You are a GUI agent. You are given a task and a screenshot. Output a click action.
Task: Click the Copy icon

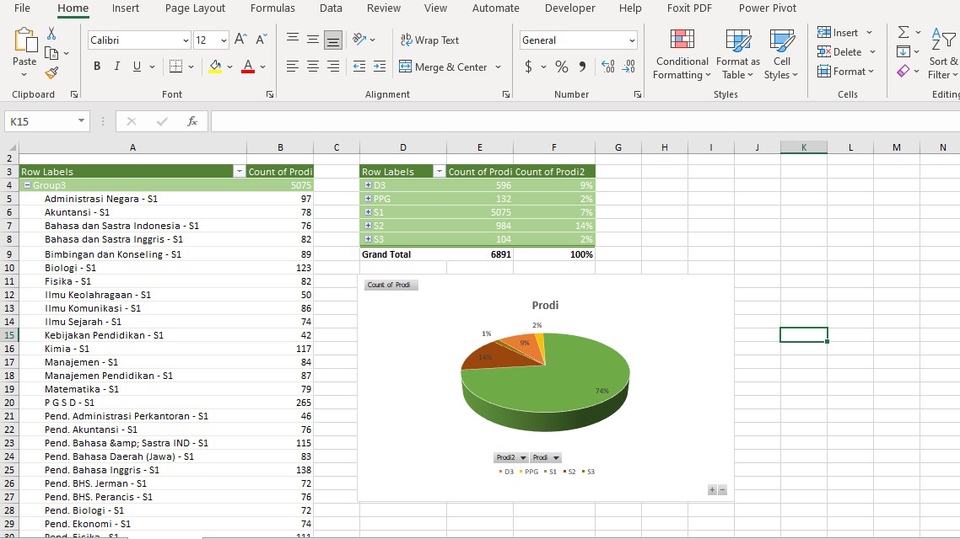[51, 53]
